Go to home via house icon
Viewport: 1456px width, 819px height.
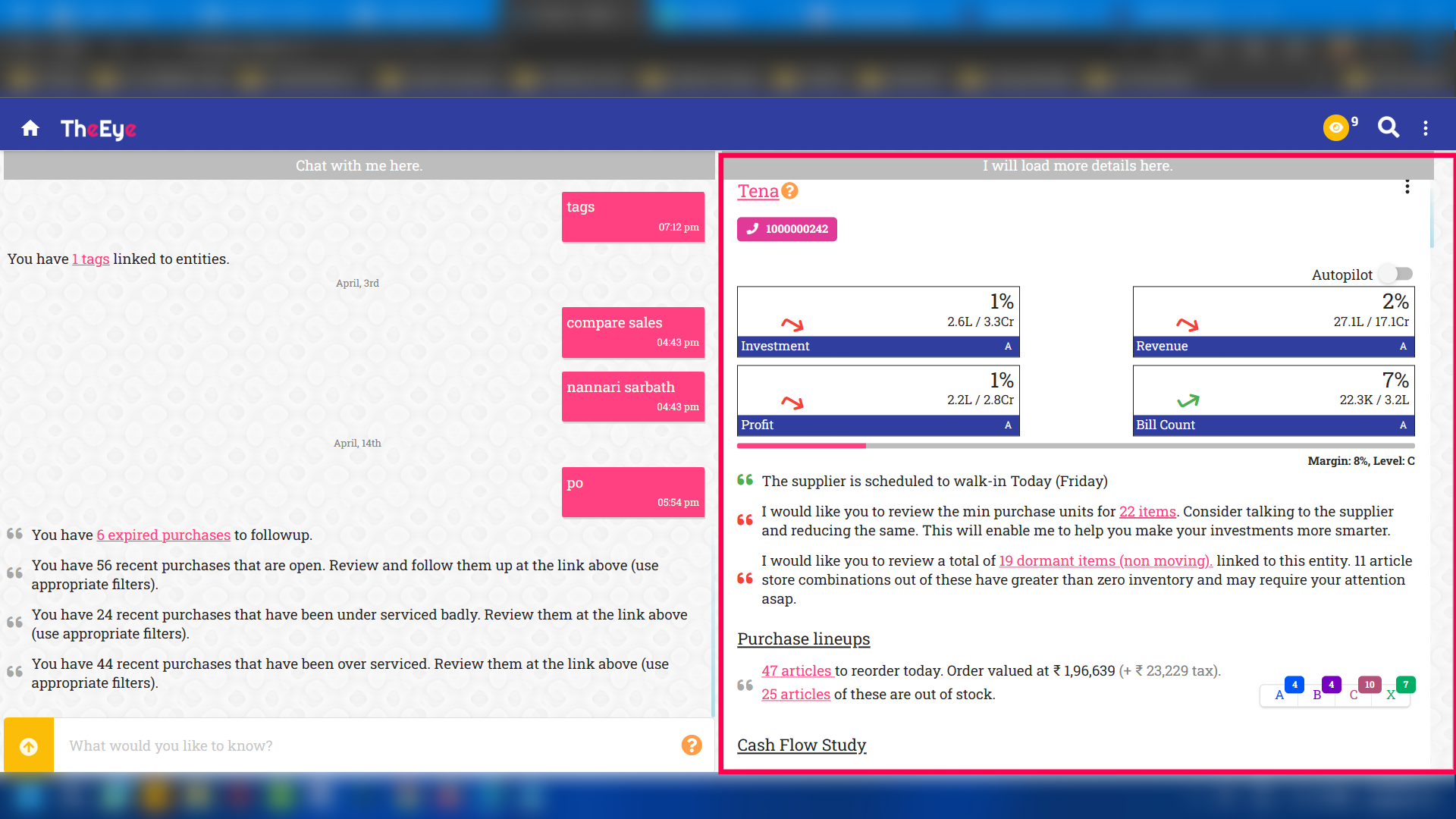coord(30,128)
